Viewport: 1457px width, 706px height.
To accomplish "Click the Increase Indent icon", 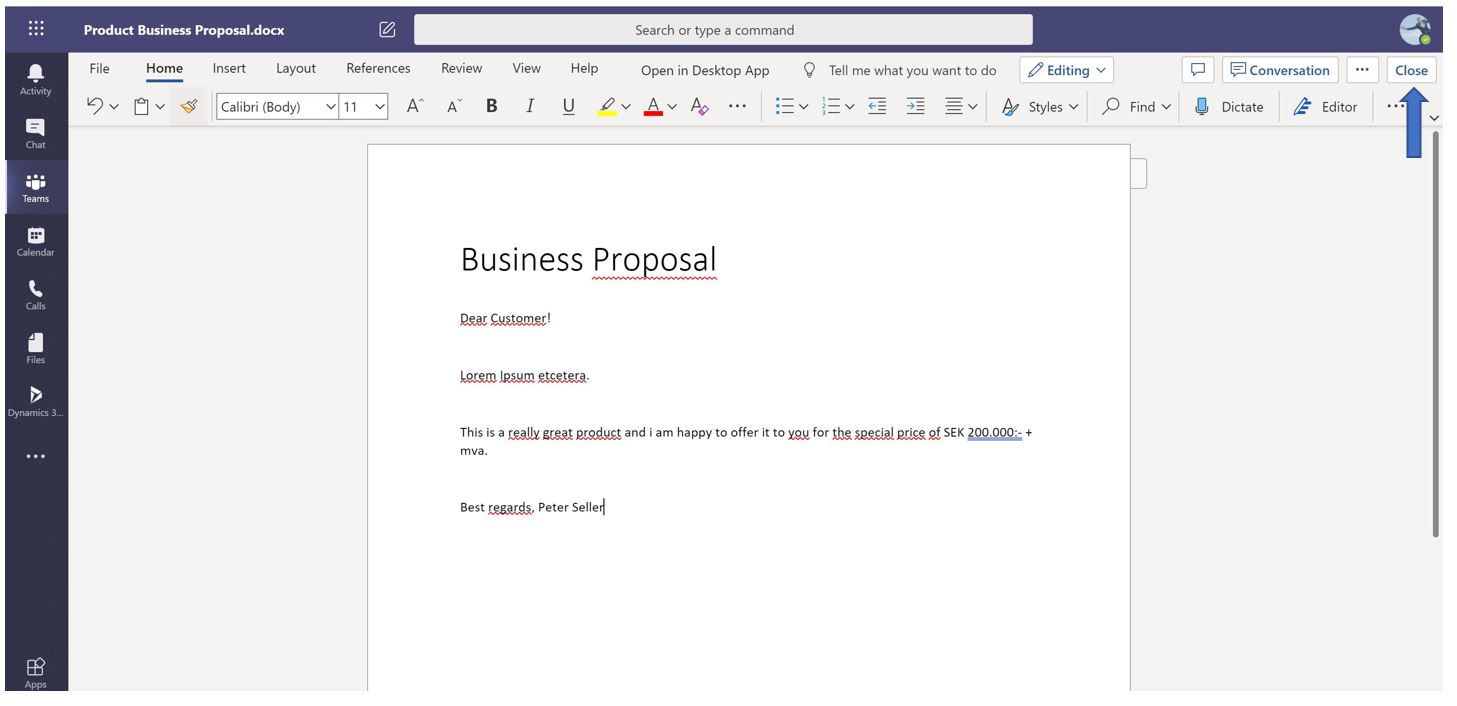I will tap(915, 106).
